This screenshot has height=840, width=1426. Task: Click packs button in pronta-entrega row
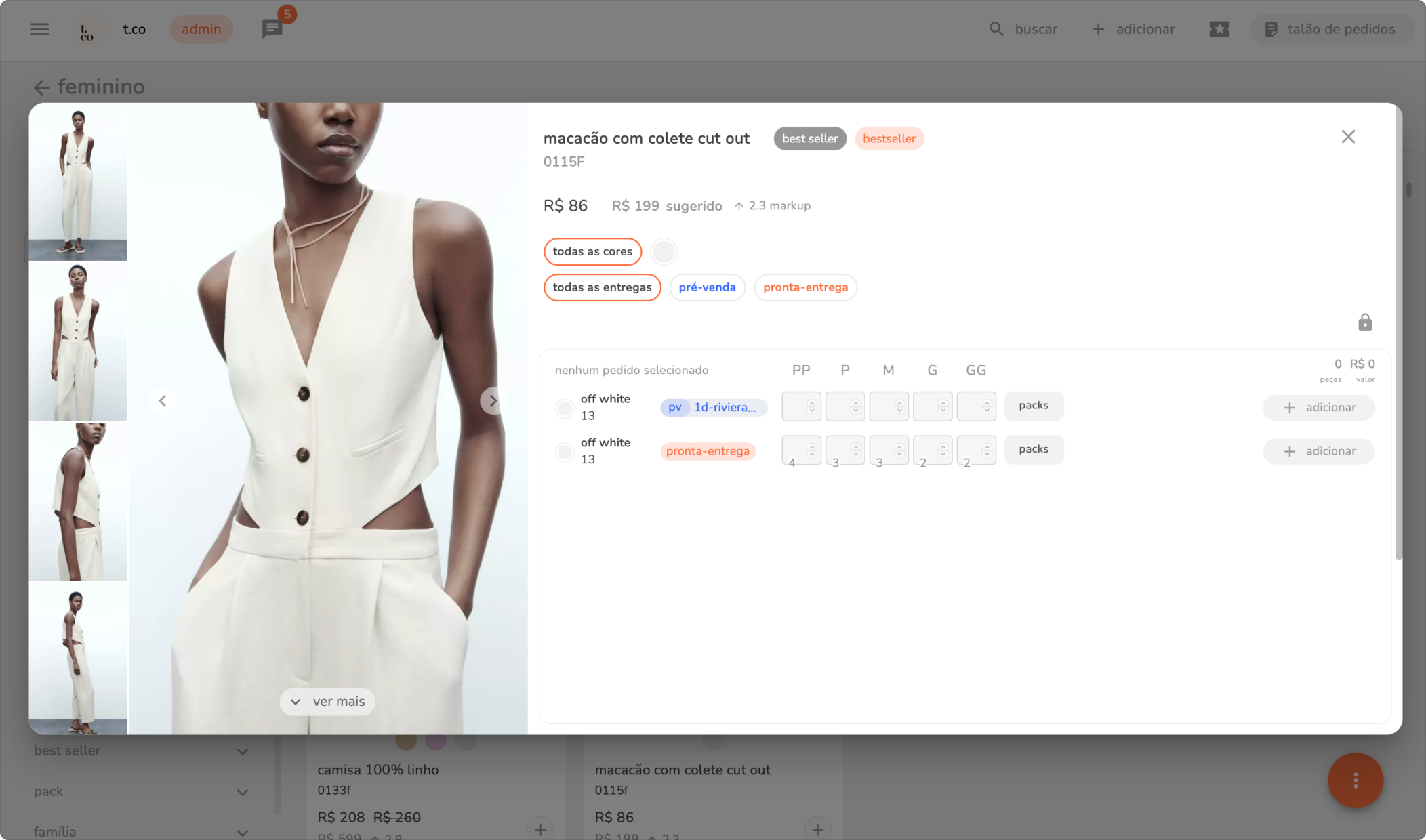click(x=1033, y=449)
